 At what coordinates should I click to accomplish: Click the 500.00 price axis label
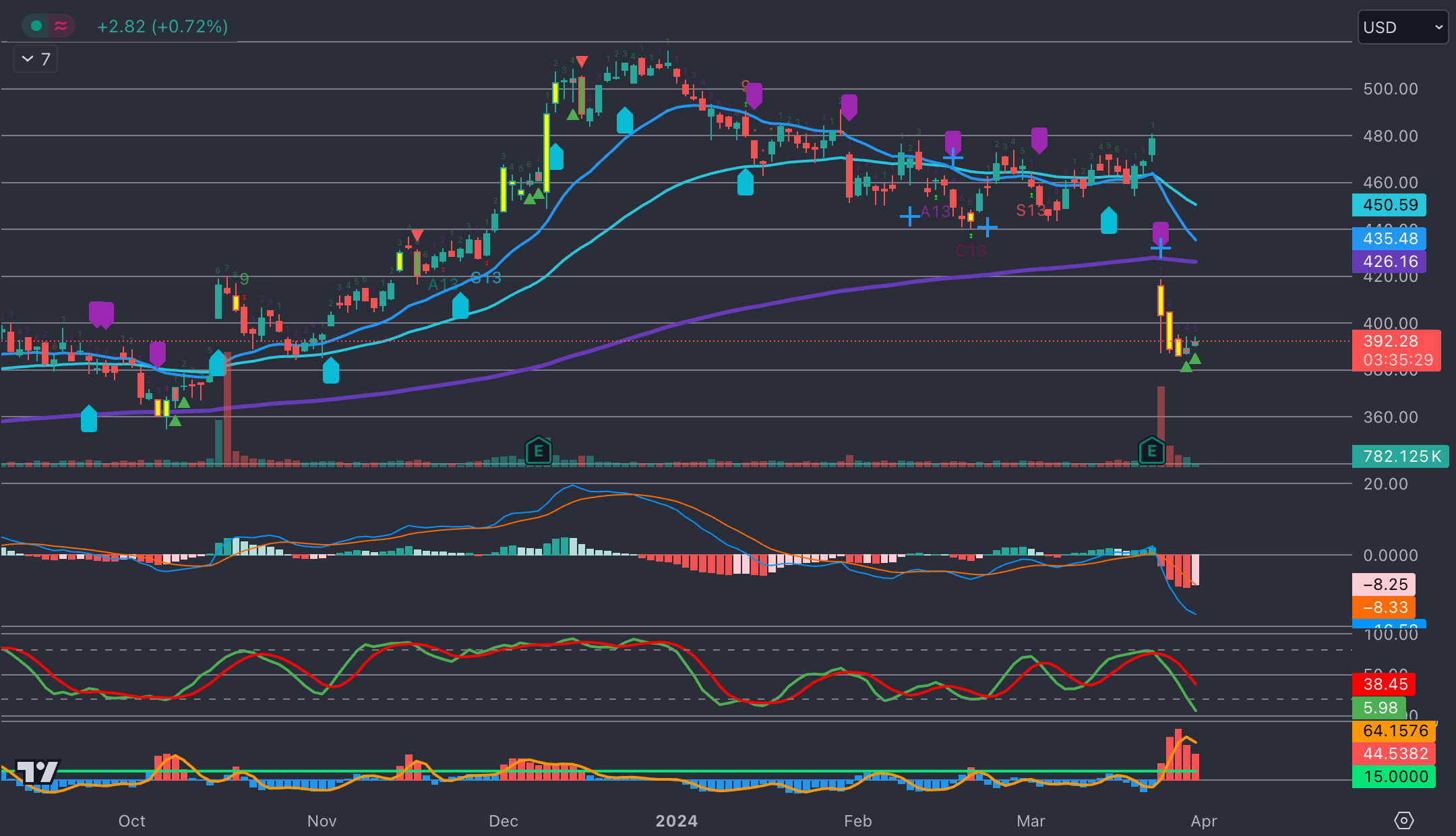1391,89
